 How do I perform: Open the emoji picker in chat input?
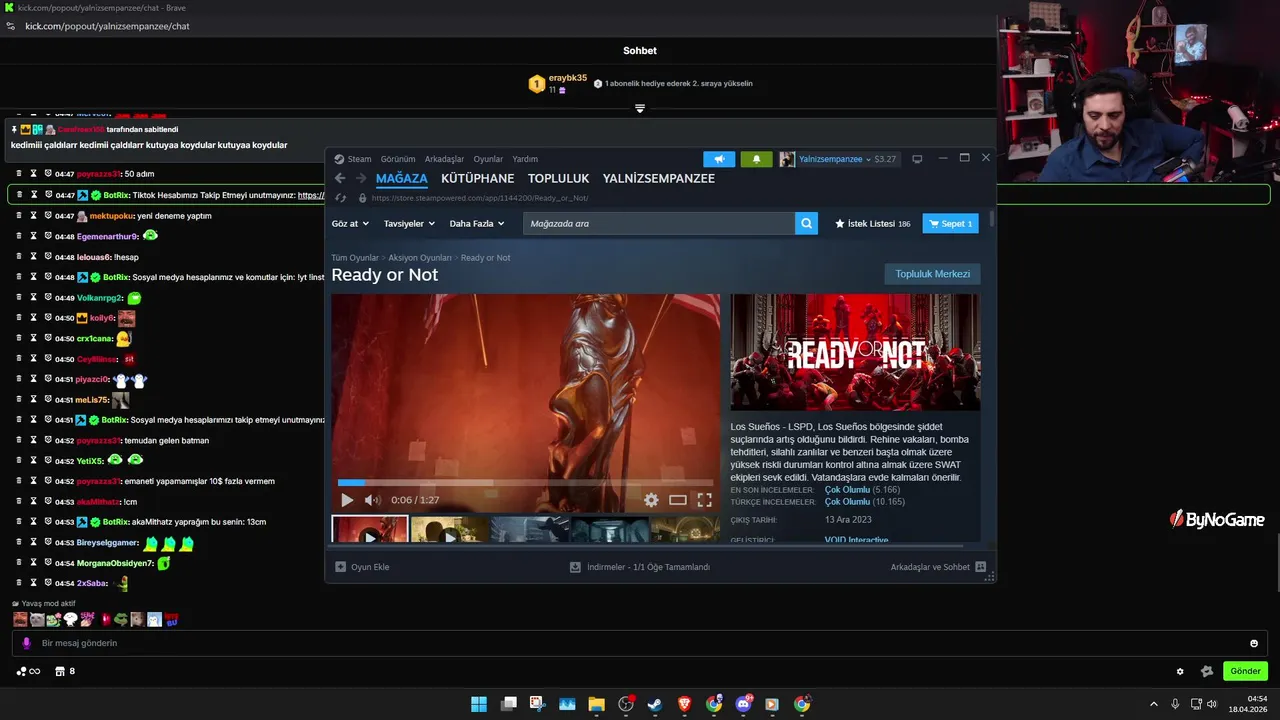coord(1254,643)
